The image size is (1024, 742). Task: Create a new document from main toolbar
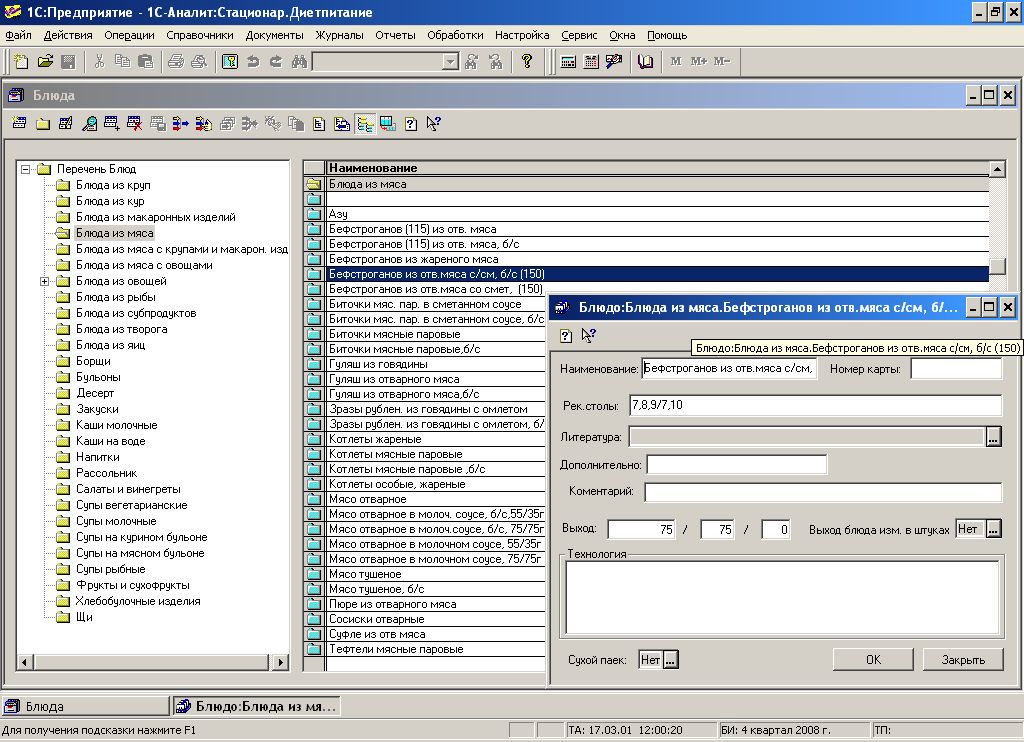pyautogui.click(x=21, y=61)
